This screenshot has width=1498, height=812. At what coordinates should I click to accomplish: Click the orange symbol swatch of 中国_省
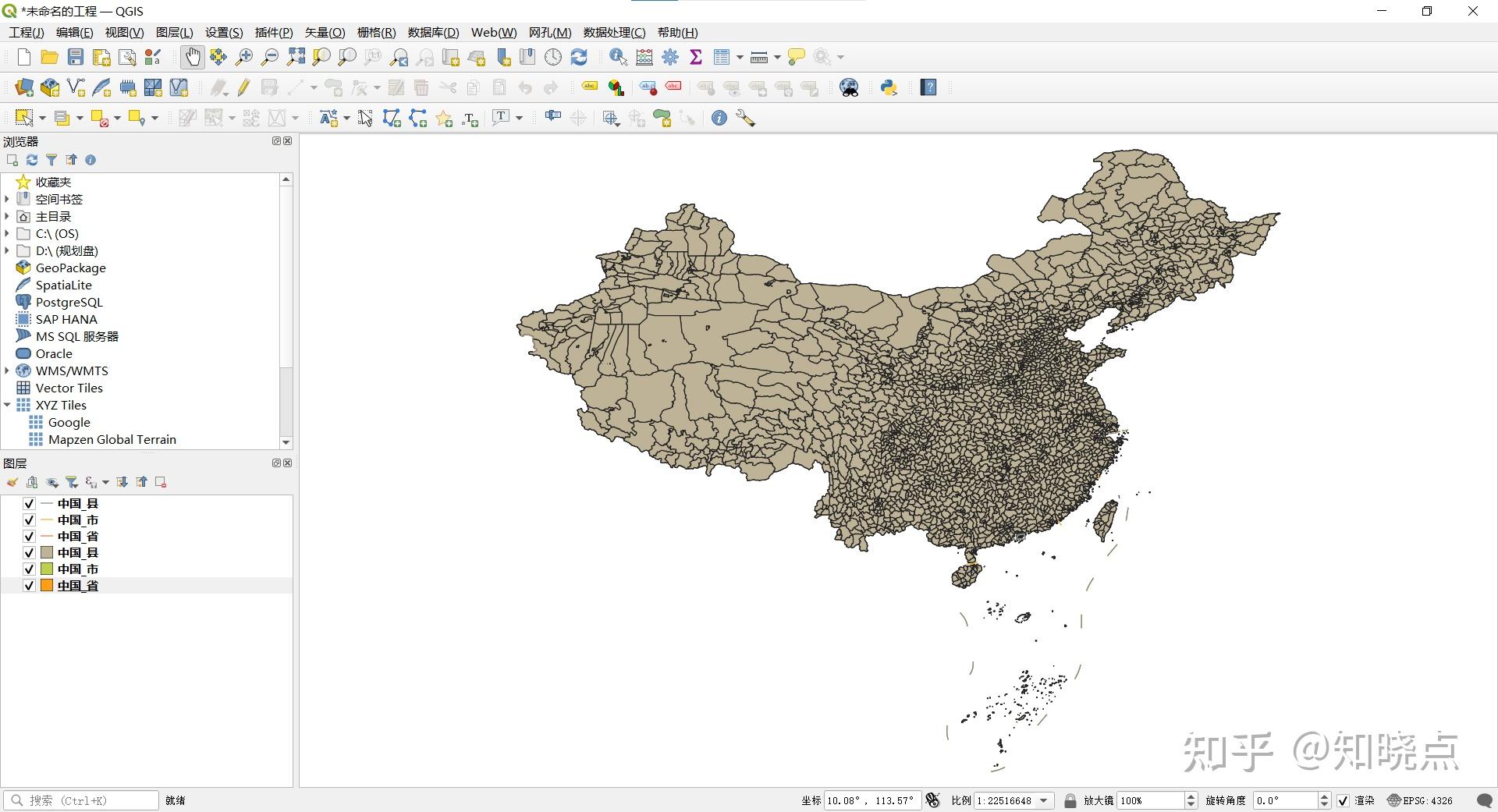point(46,586)
